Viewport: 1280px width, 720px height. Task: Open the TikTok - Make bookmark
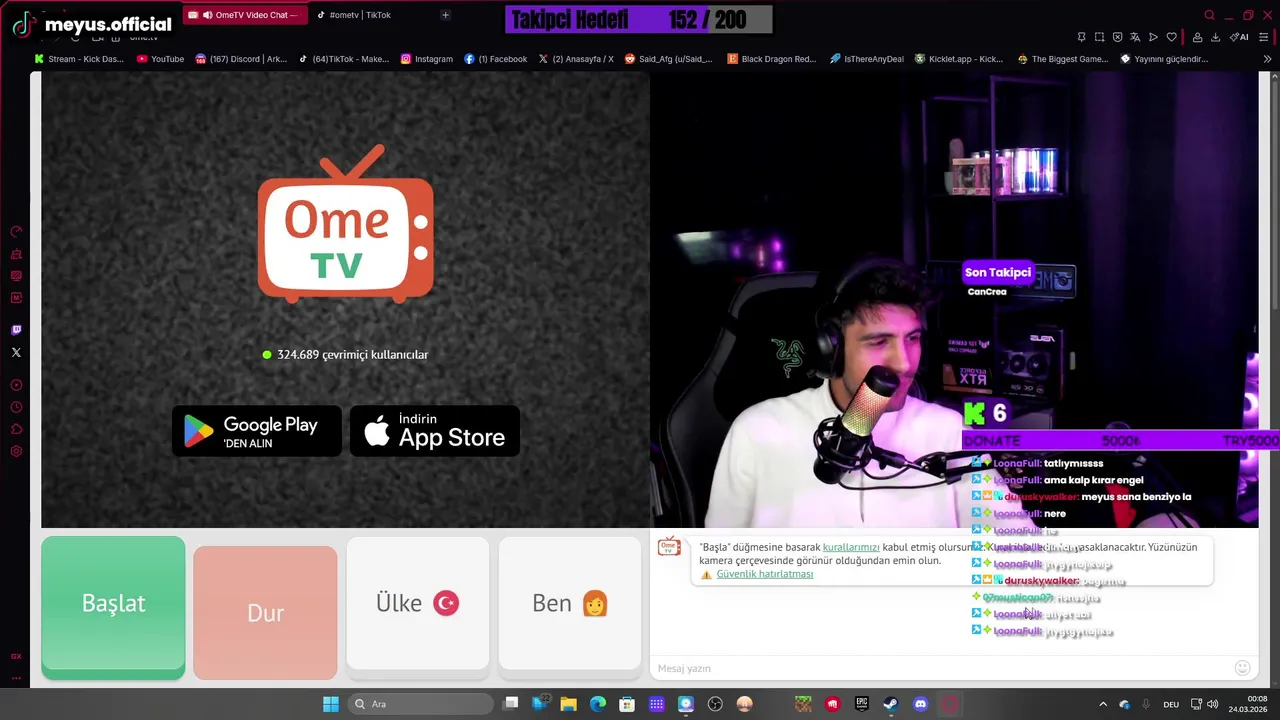[x=344, y=59]
